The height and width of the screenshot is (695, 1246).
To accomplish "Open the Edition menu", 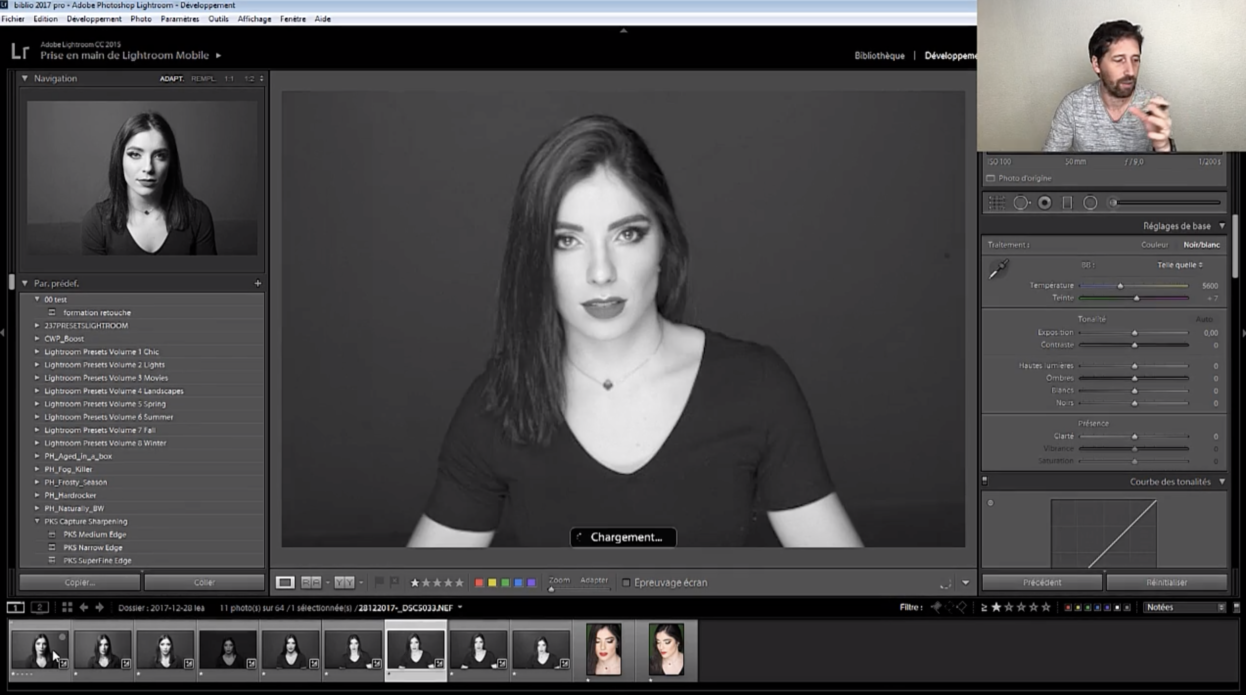I will pyautogui.click(x=45, y=19).
